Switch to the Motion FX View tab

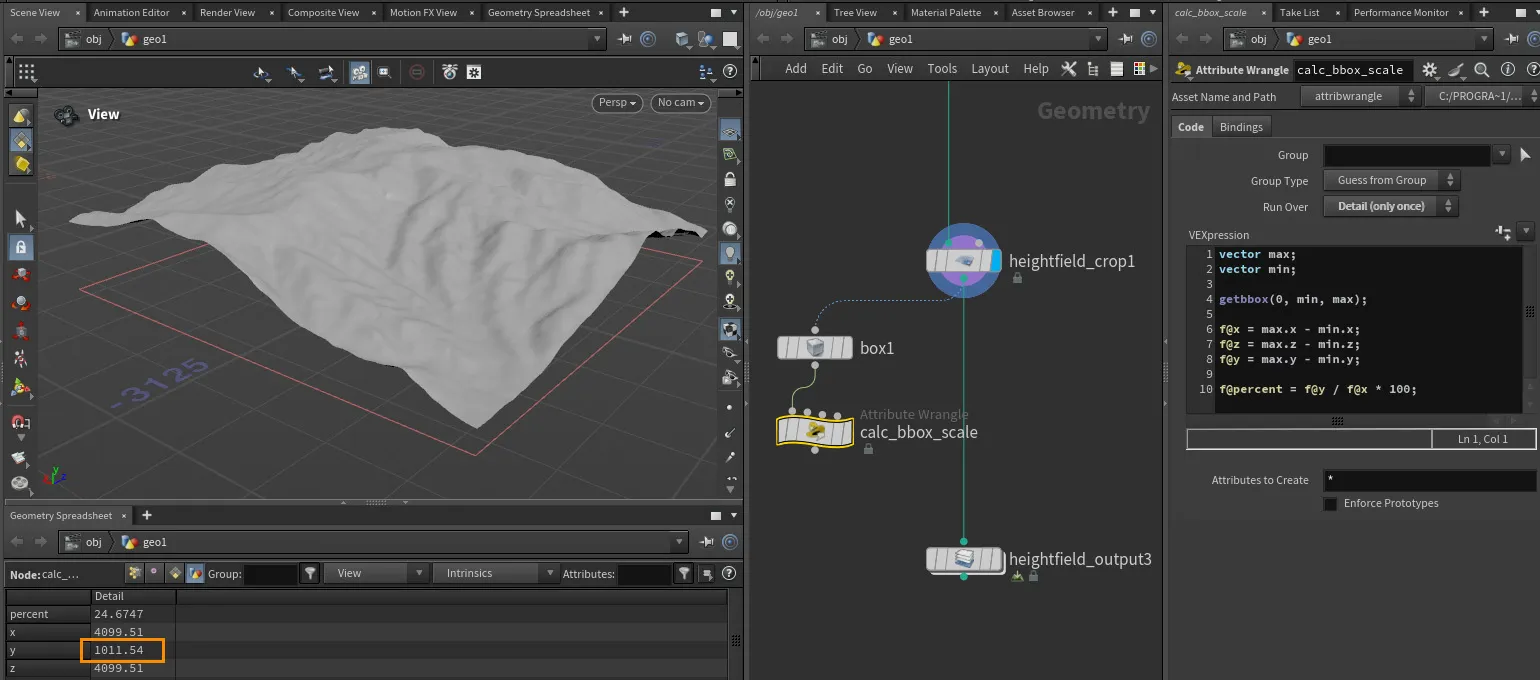(423, 12)
